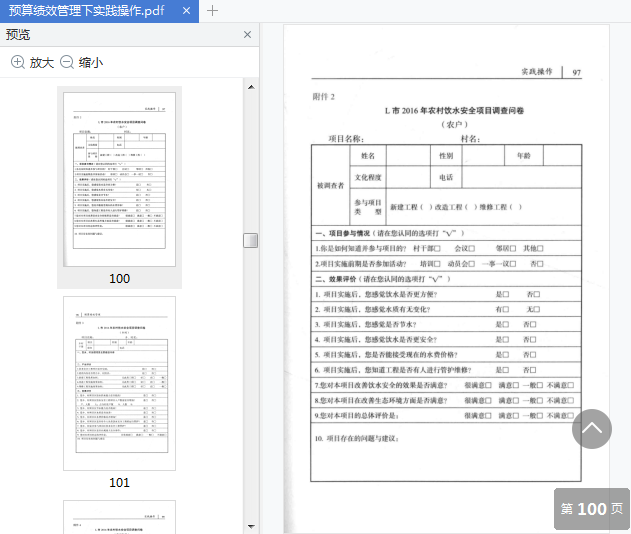Click the 放大 zoom in label
631x534 pixels.
tap(41, 63)
